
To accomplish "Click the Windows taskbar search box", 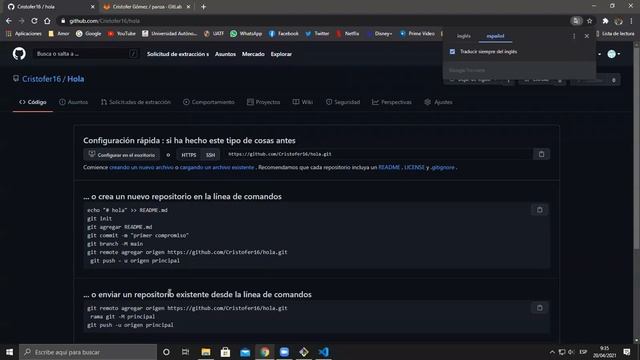I will (88, 352).
